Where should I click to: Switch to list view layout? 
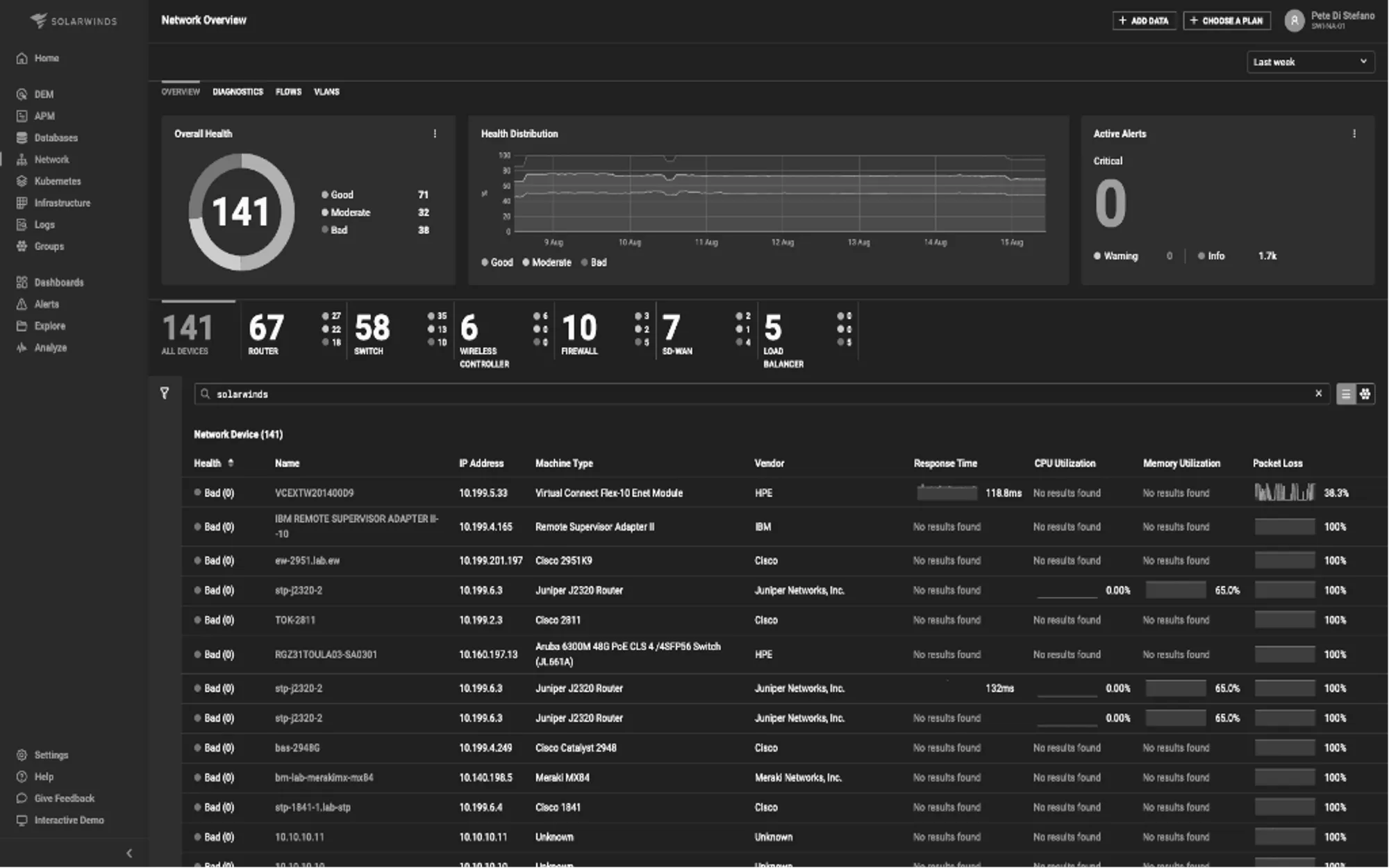click(x=1345, y=394)
